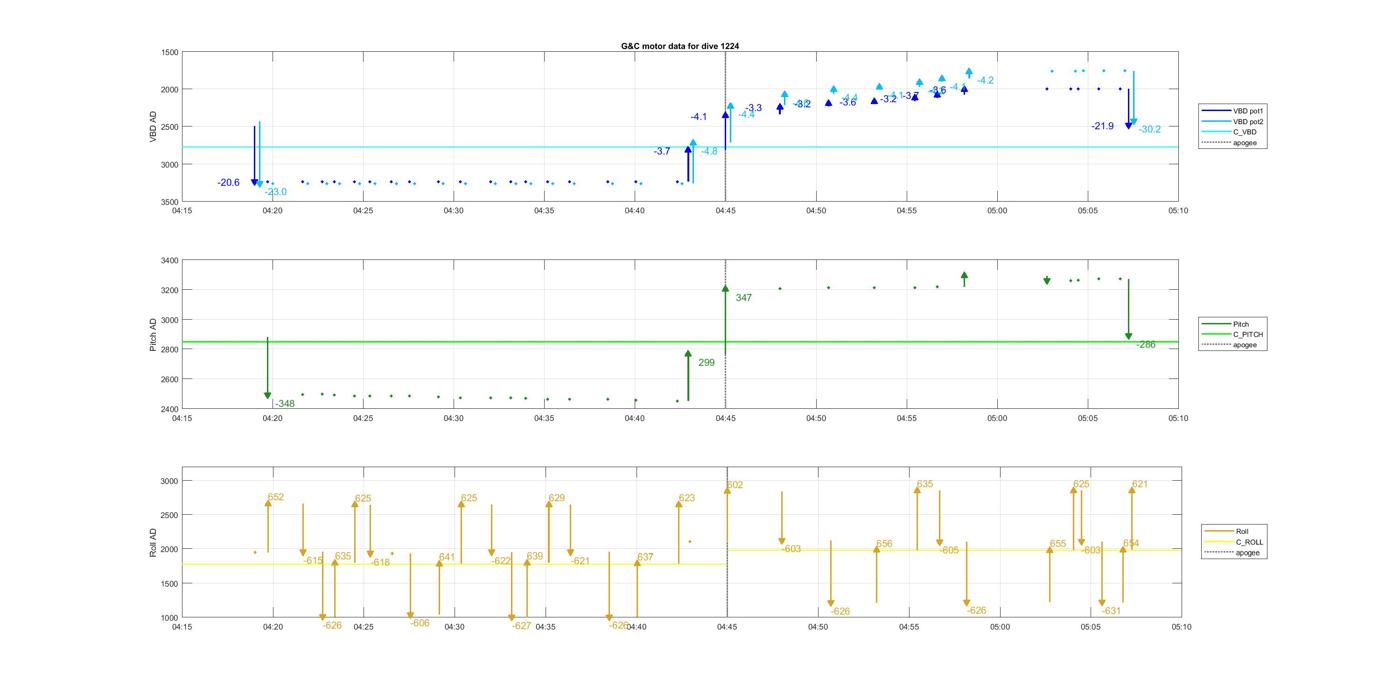The height and width of the screenshot is (693, 1400).
Task: Click the "-4.2" VBD data label
Action: pos(985,81)
